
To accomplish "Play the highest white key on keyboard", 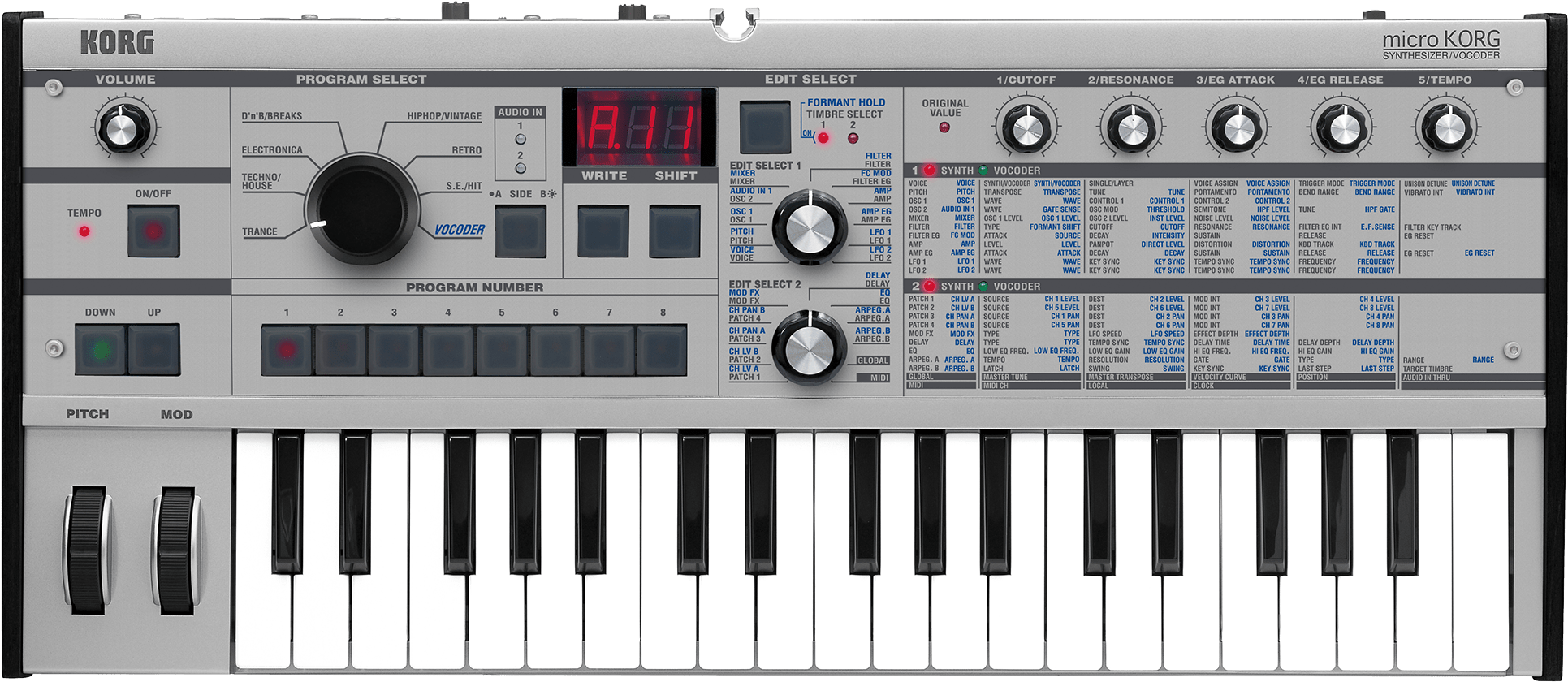I will (1480, 552).
